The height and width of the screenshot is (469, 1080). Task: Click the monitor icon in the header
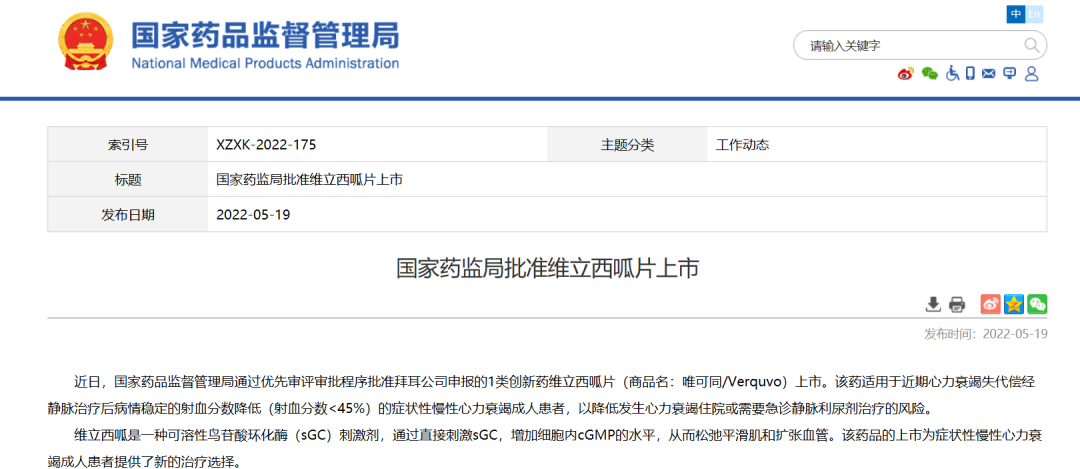click(x=1010, y=73)
